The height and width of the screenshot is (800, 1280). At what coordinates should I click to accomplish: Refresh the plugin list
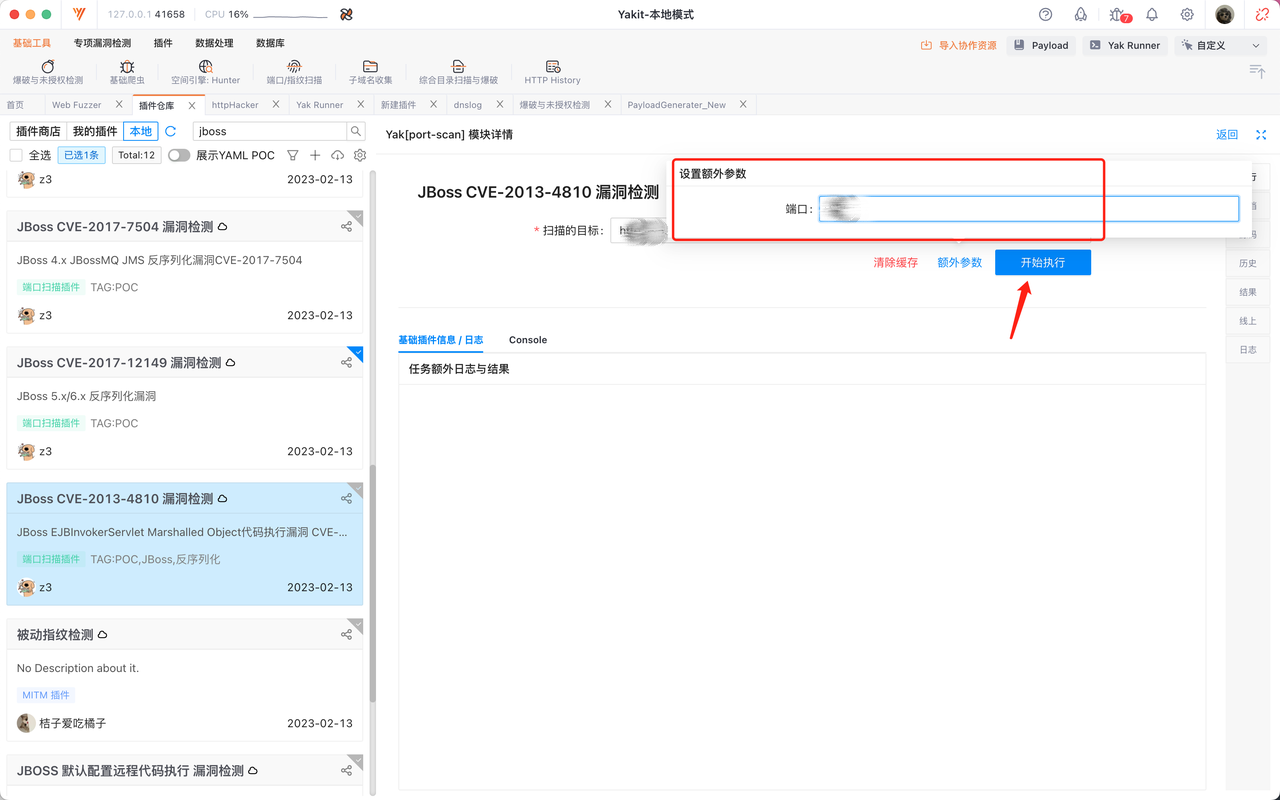click(x=171, y=131)
